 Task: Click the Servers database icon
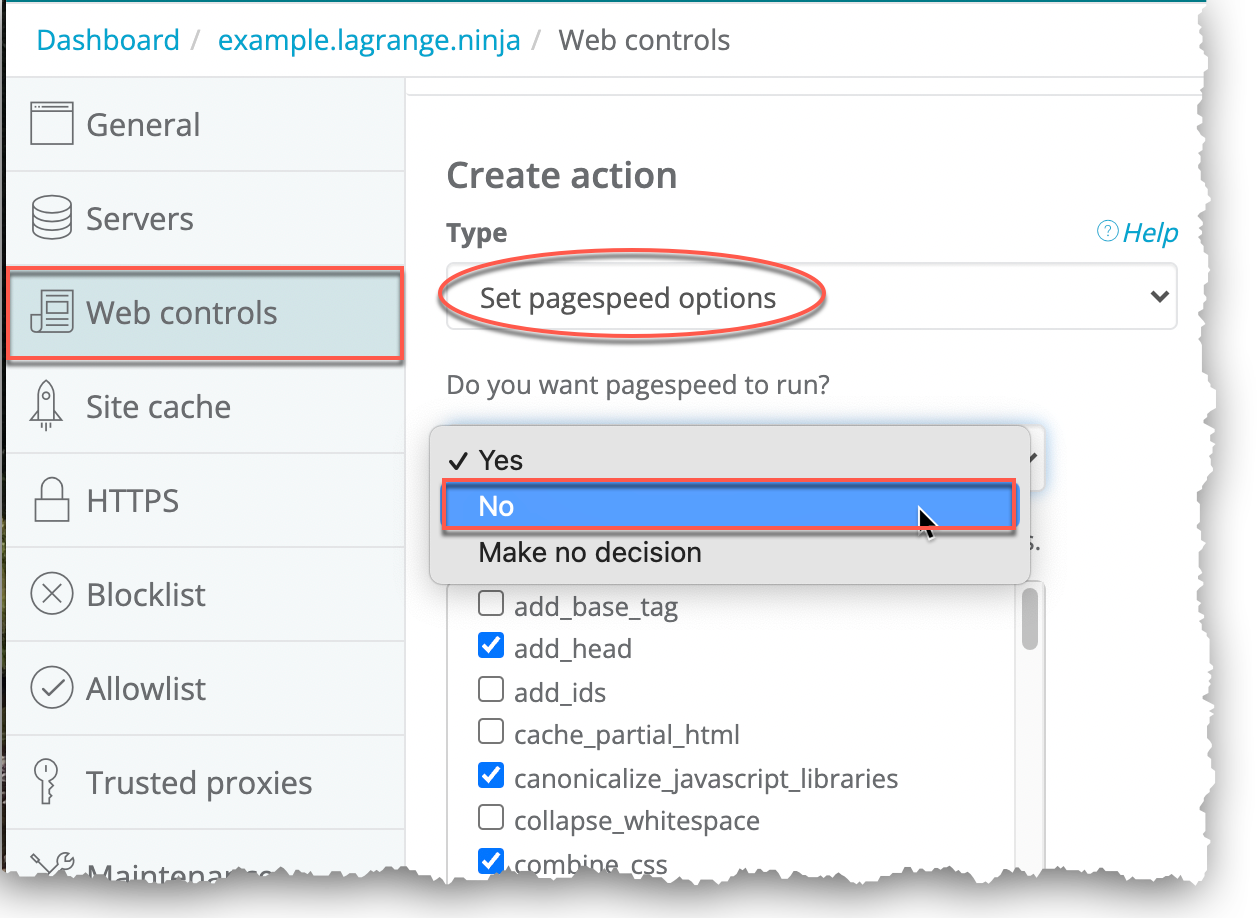point(52,219)
